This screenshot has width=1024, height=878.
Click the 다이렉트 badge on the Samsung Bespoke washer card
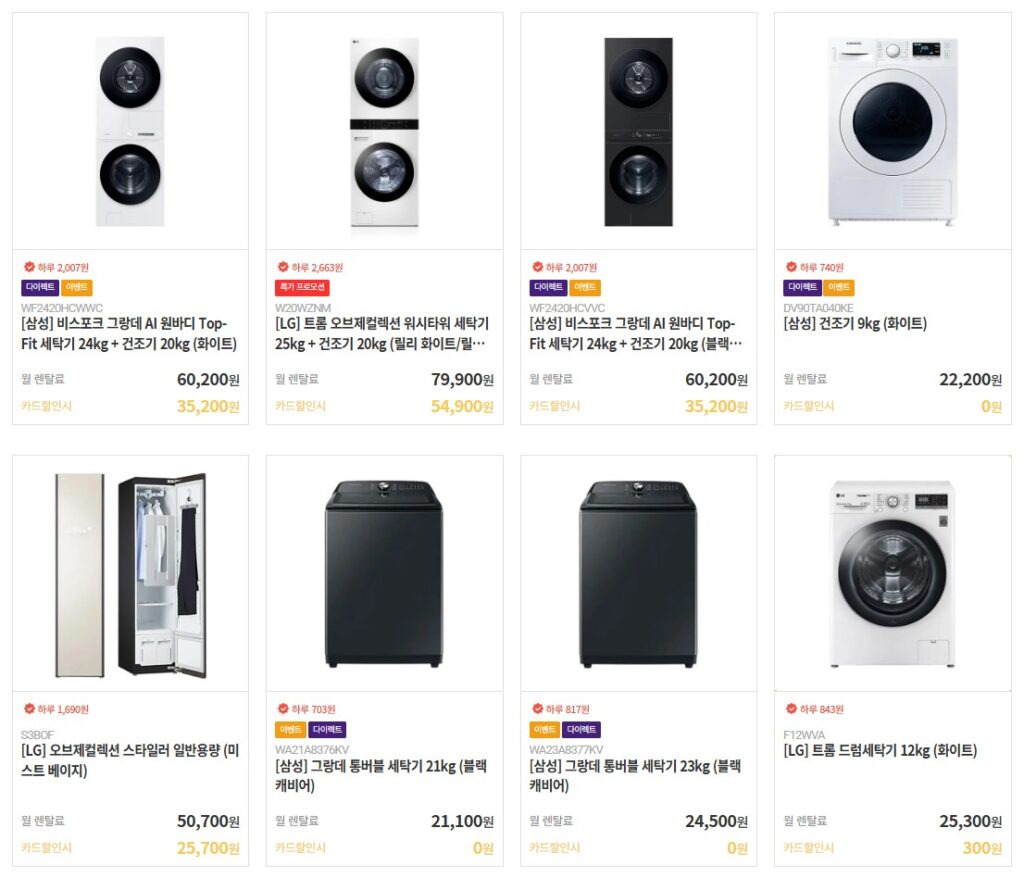tap(40, 287)
